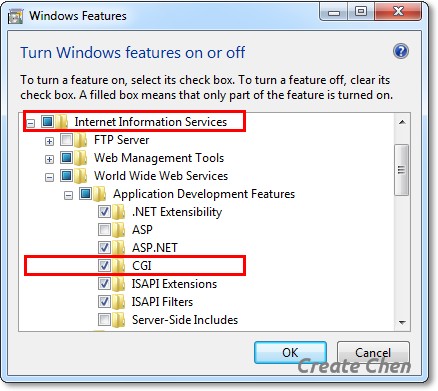
Task: Click the folder icon beside FTP Server
Action: [81, 140]
